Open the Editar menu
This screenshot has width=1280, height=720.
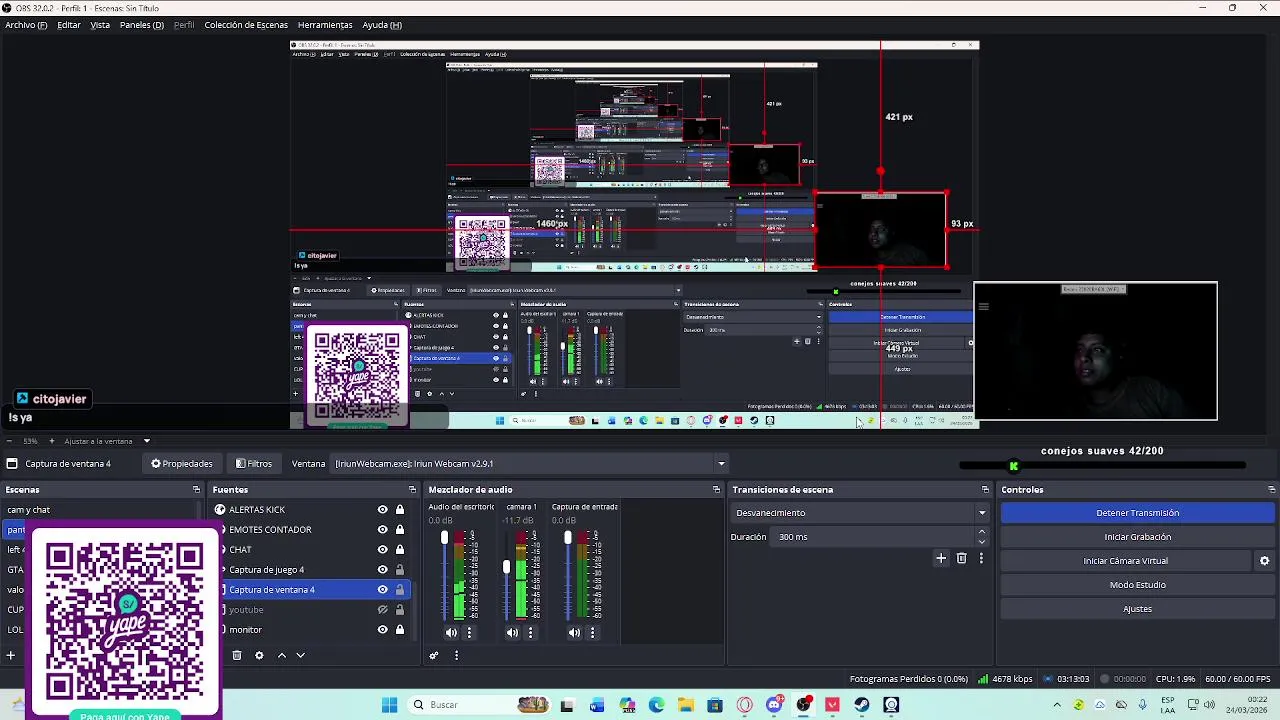click(69, 25)
